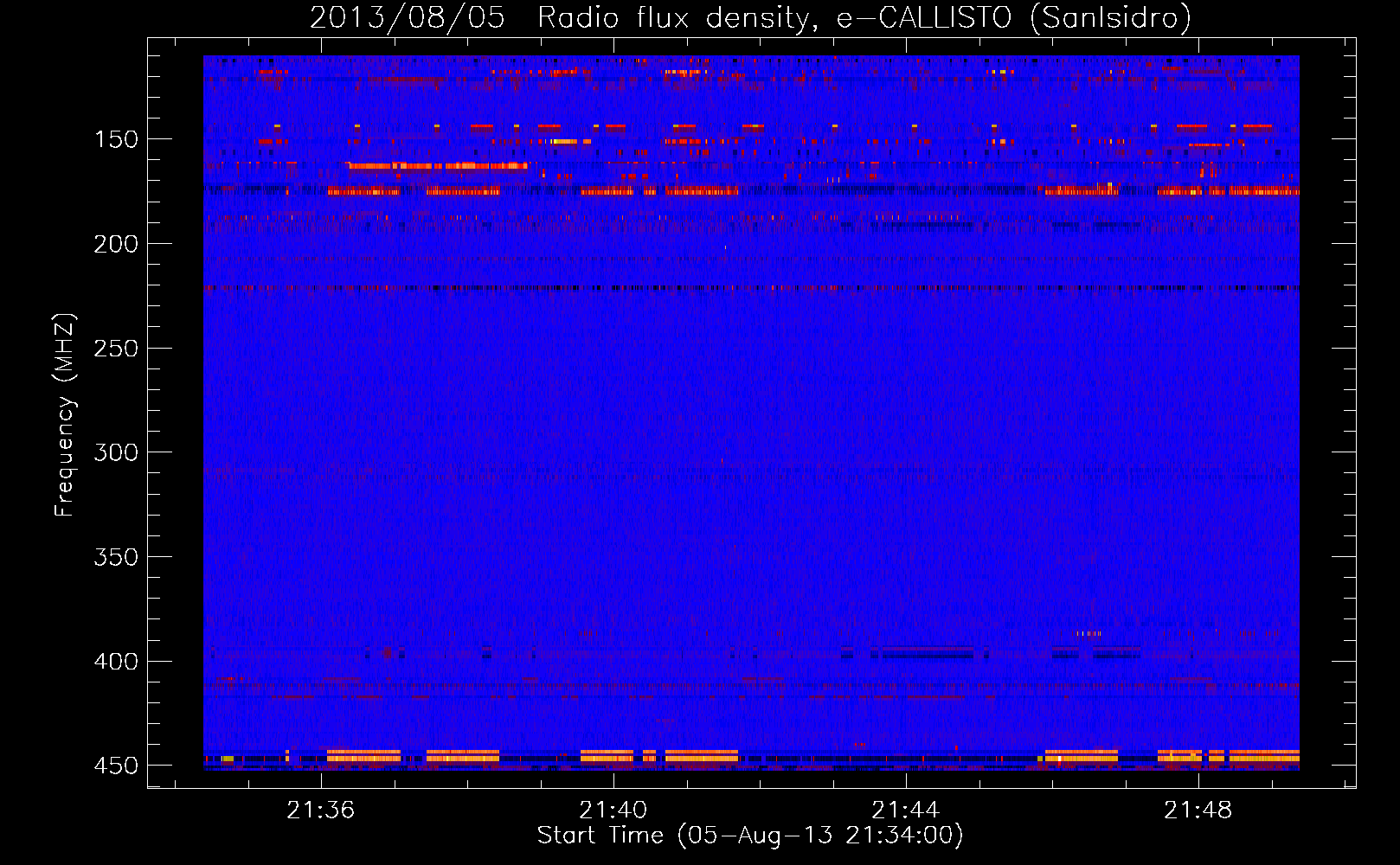
Task: Click the 150 frequency tick label
Action: click(x=115, y=139)
